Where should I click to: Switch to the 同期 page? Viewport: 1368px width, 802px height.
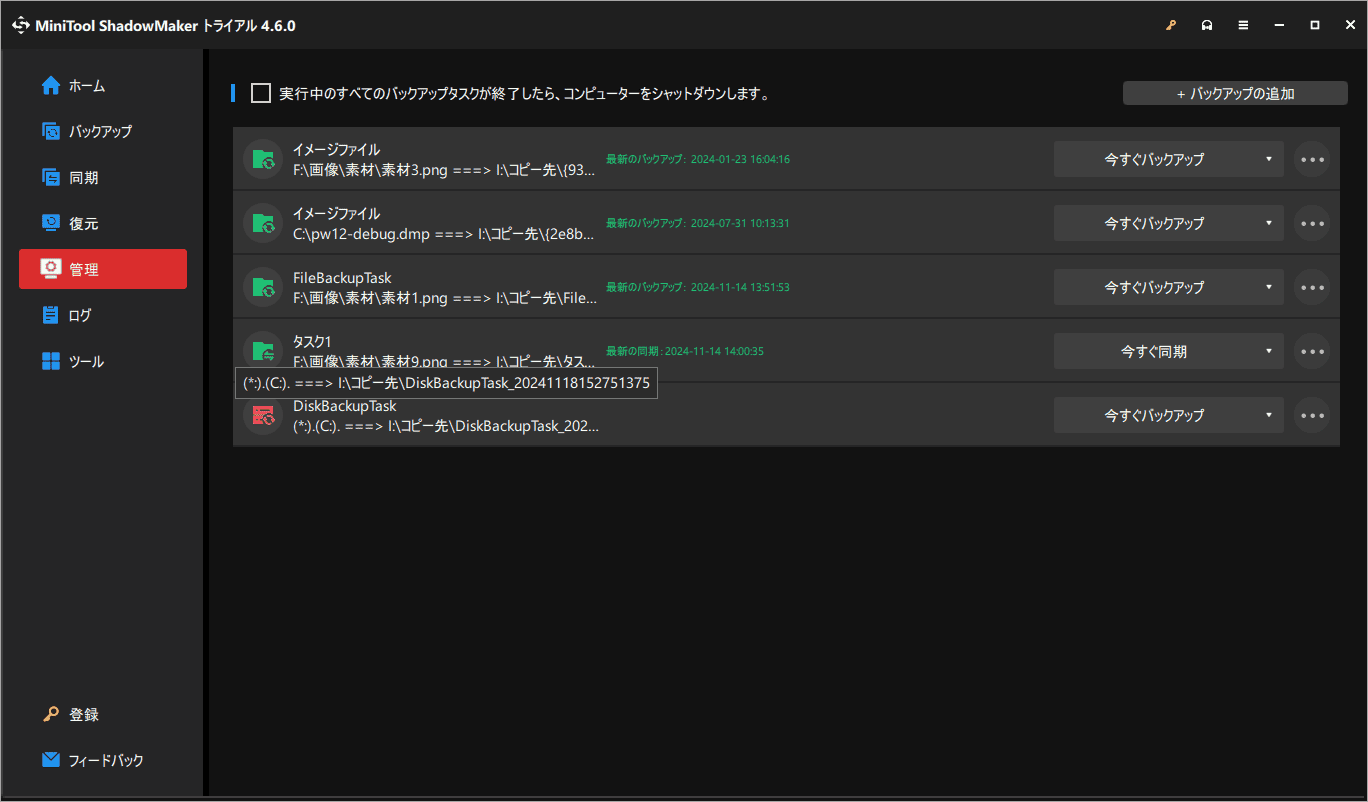pos(103,178)
